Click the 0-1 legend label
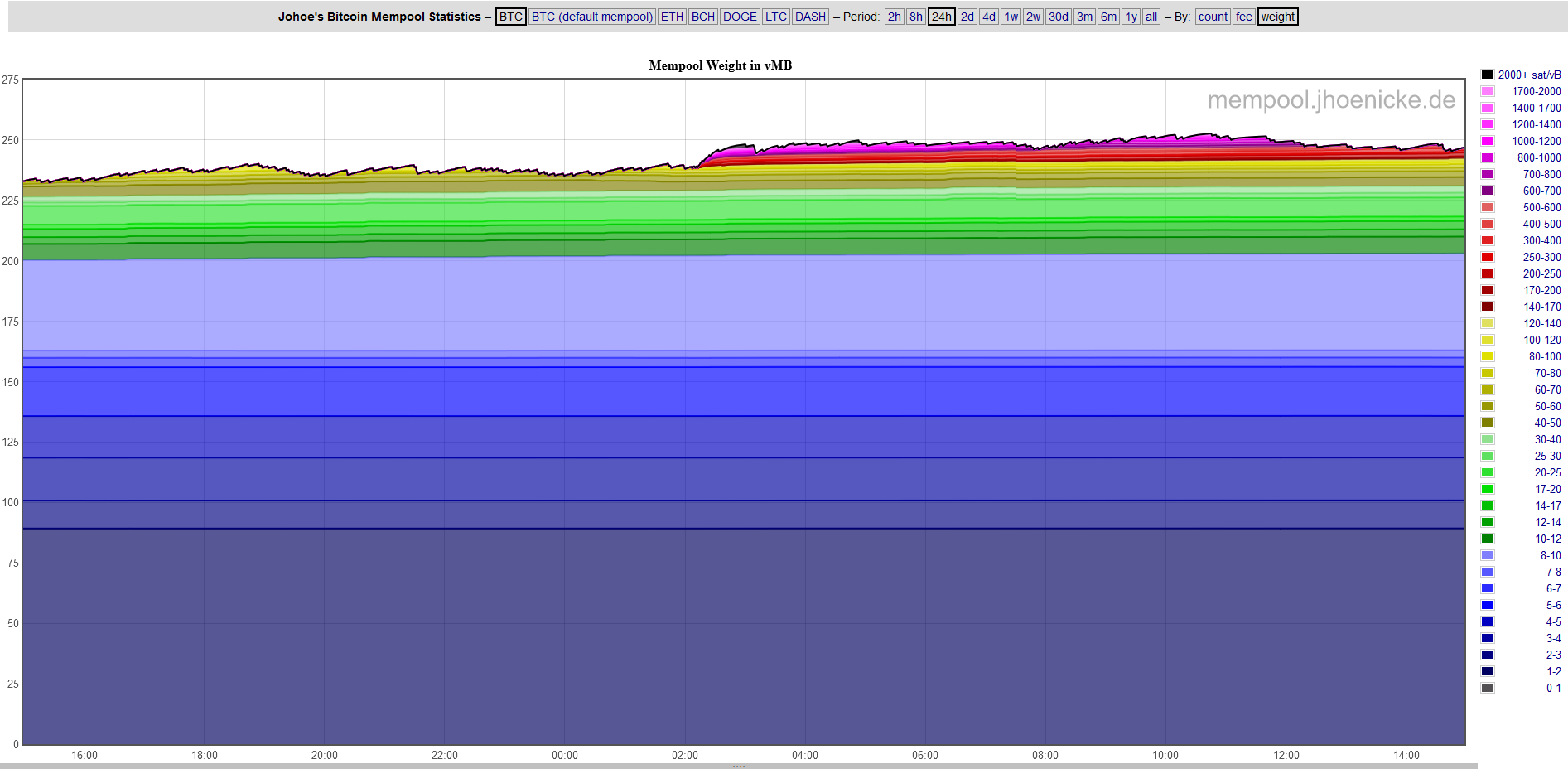This screenshot has width=1568, height=769. (x=1553, y=688)
